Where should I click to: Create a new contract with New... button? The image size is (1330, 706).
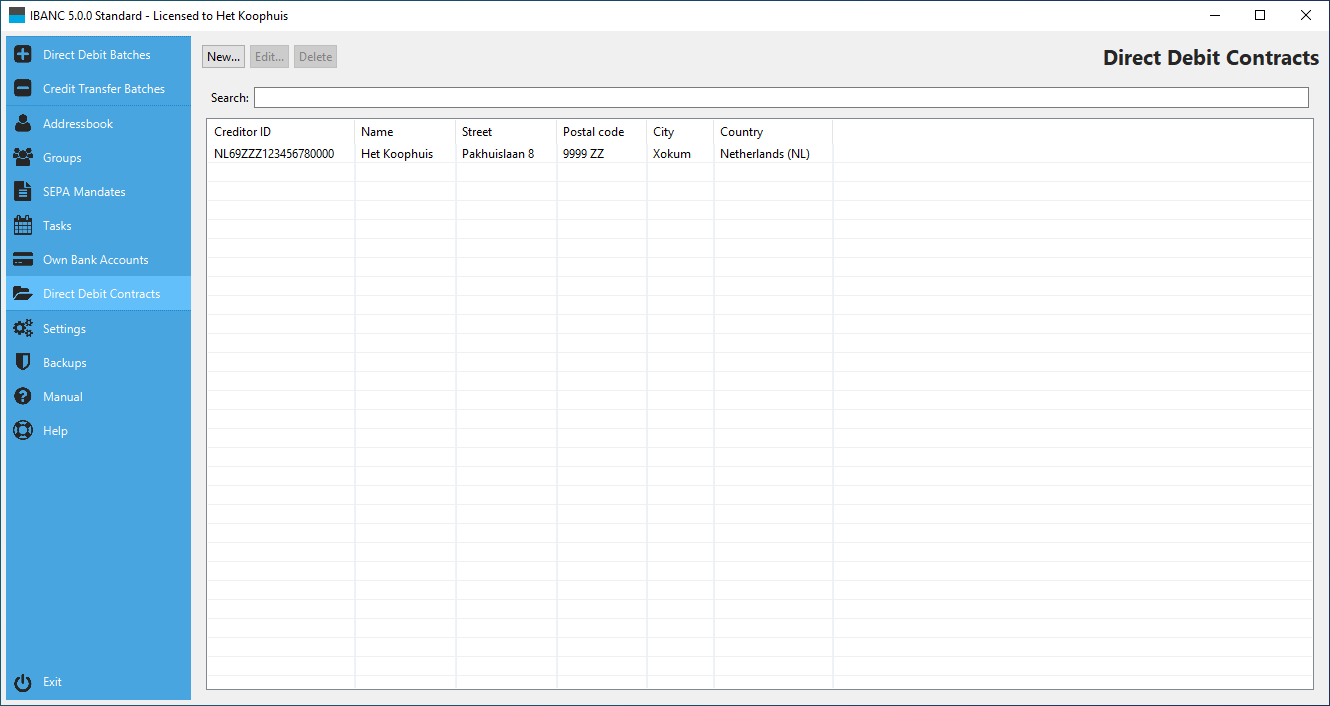223,57
